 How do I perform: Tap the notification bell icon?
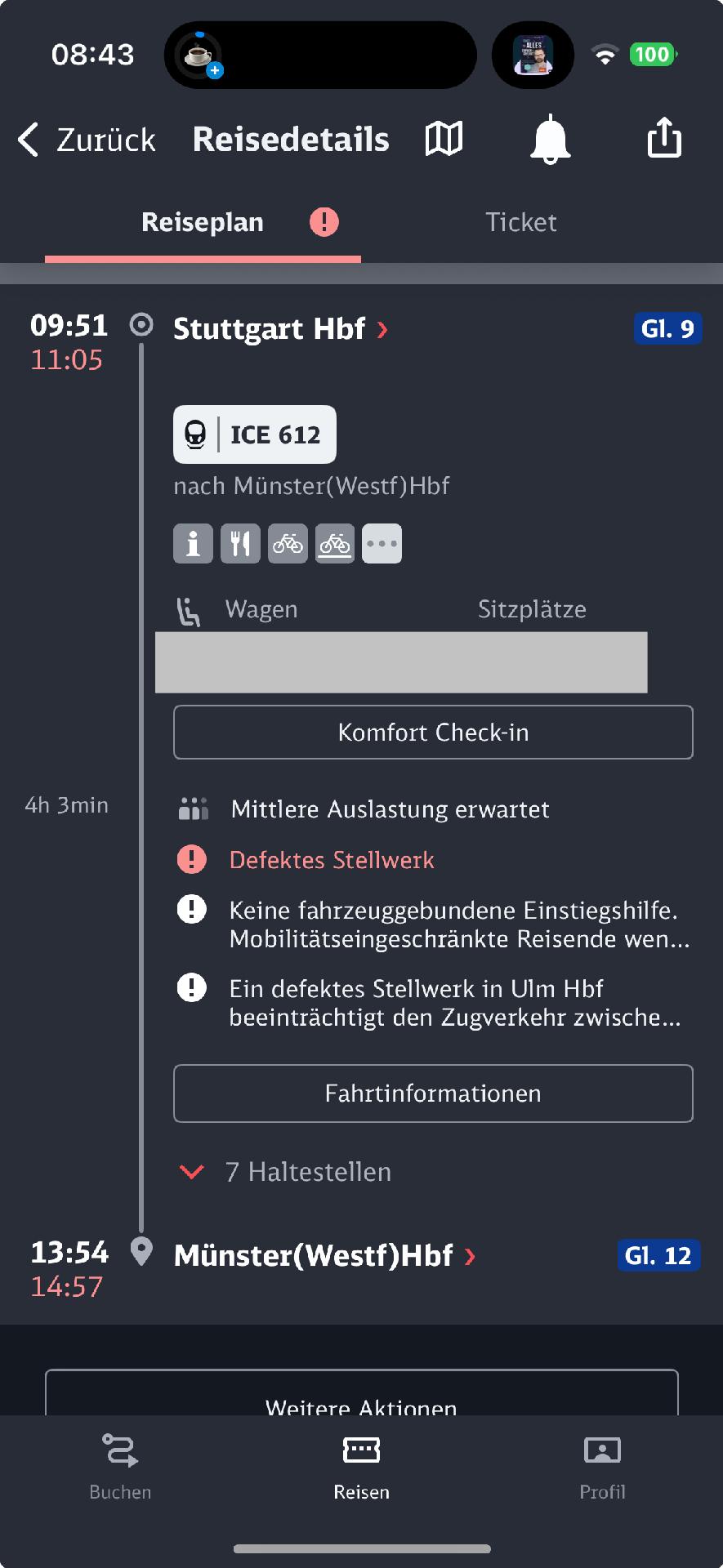click(550, 139)
